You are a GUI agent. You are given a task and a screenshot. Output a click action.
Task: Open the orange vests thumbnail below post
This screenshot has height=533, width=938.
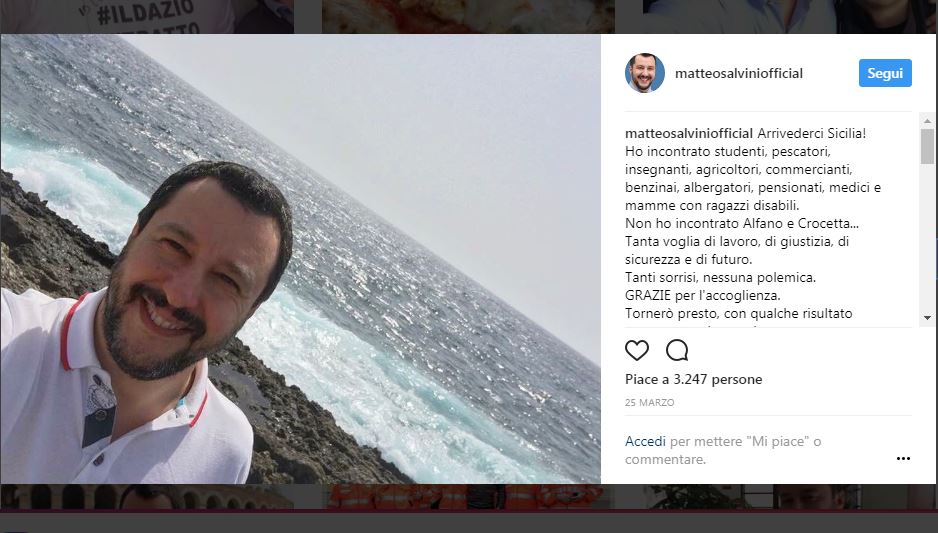[468, 497]
